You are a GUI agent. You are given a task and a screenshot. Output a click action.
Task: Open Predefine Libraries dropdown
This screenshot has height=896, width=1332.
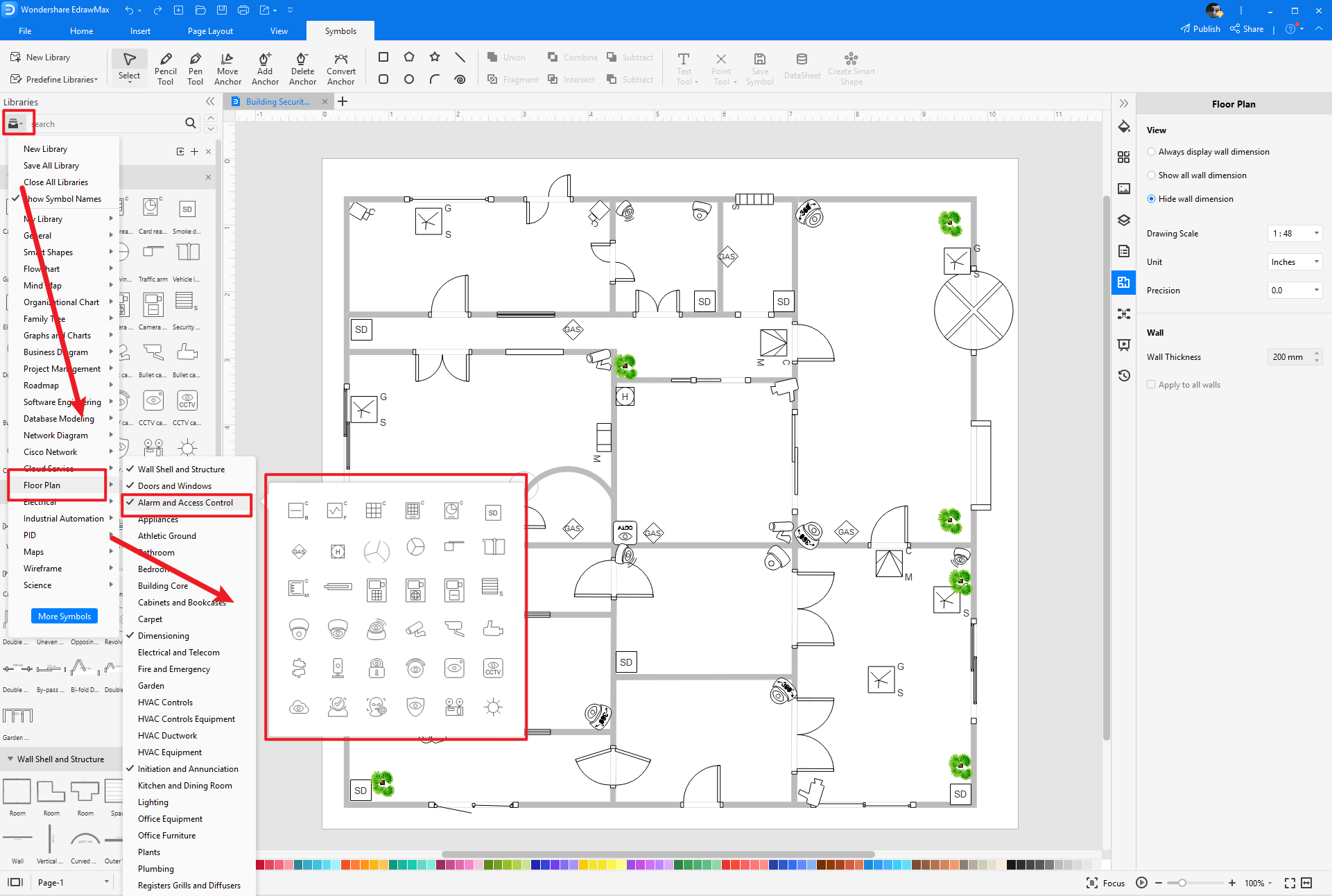54,80
